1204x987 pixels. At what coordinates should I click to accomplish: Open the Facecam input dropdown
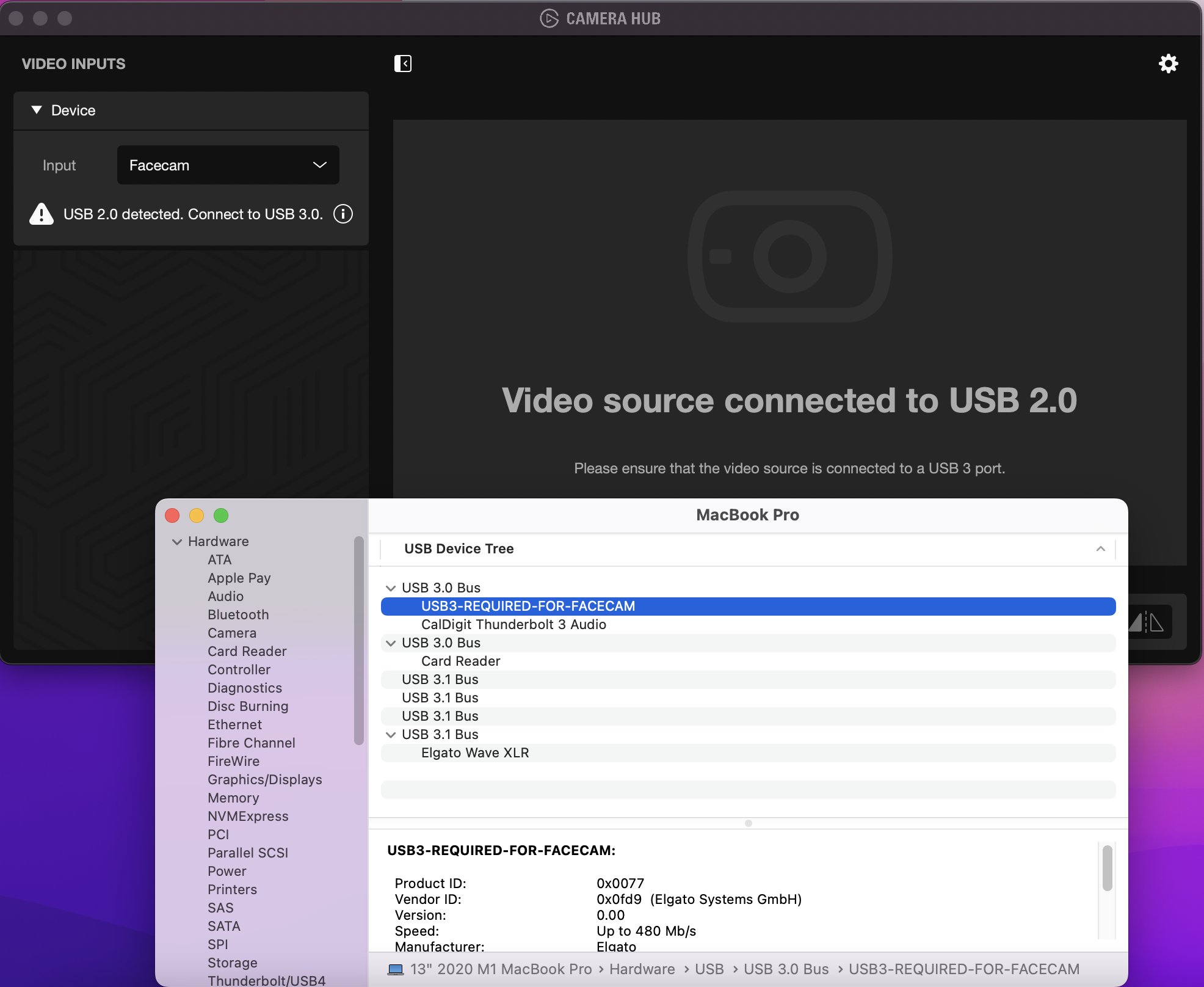pos(228,165)
